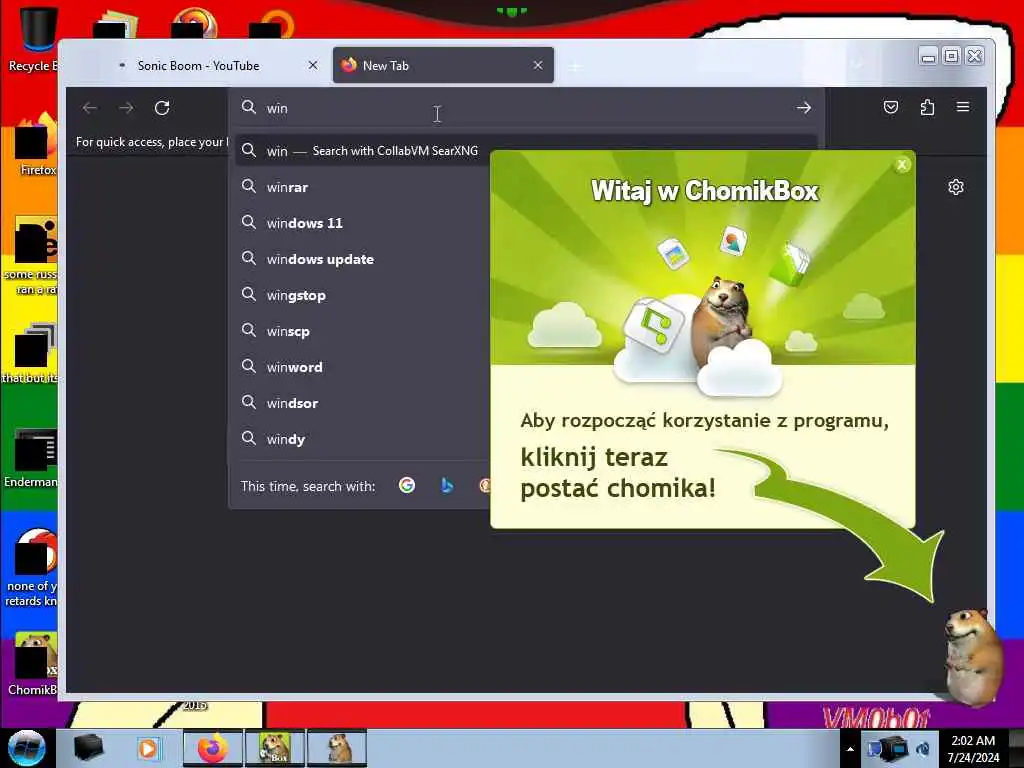
Task: Select the Enderman desktop icon
Action: click(x=32, y=457)
